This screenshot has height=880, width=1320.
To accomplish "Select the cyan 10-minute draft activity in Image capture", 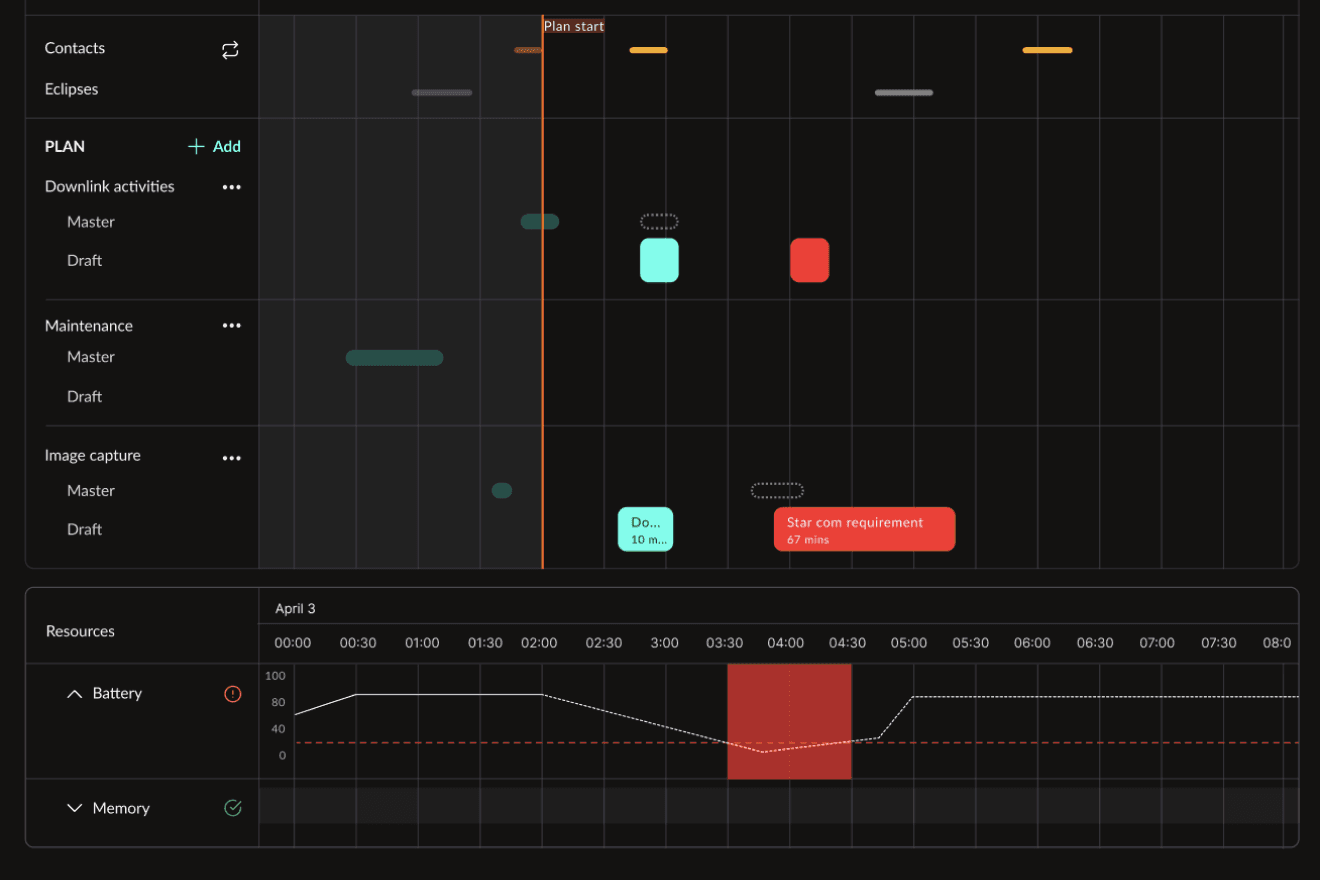I will pyautogui.click(x=645, y=529).
